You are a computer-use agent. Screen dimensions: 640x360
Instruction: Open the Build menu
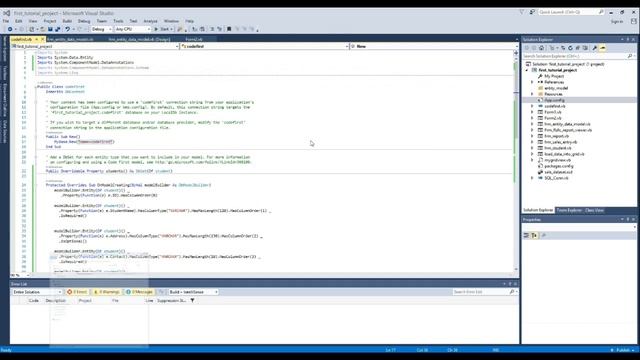(x=67, y=21)
